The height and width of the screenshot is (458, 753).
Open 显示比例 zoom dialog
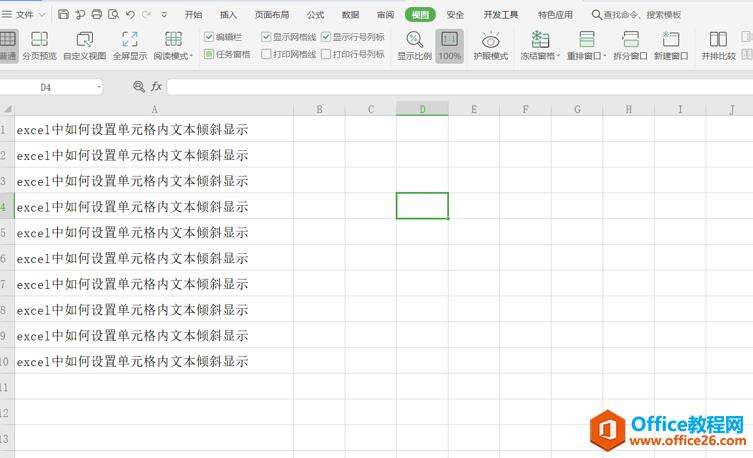coord(414,46)
